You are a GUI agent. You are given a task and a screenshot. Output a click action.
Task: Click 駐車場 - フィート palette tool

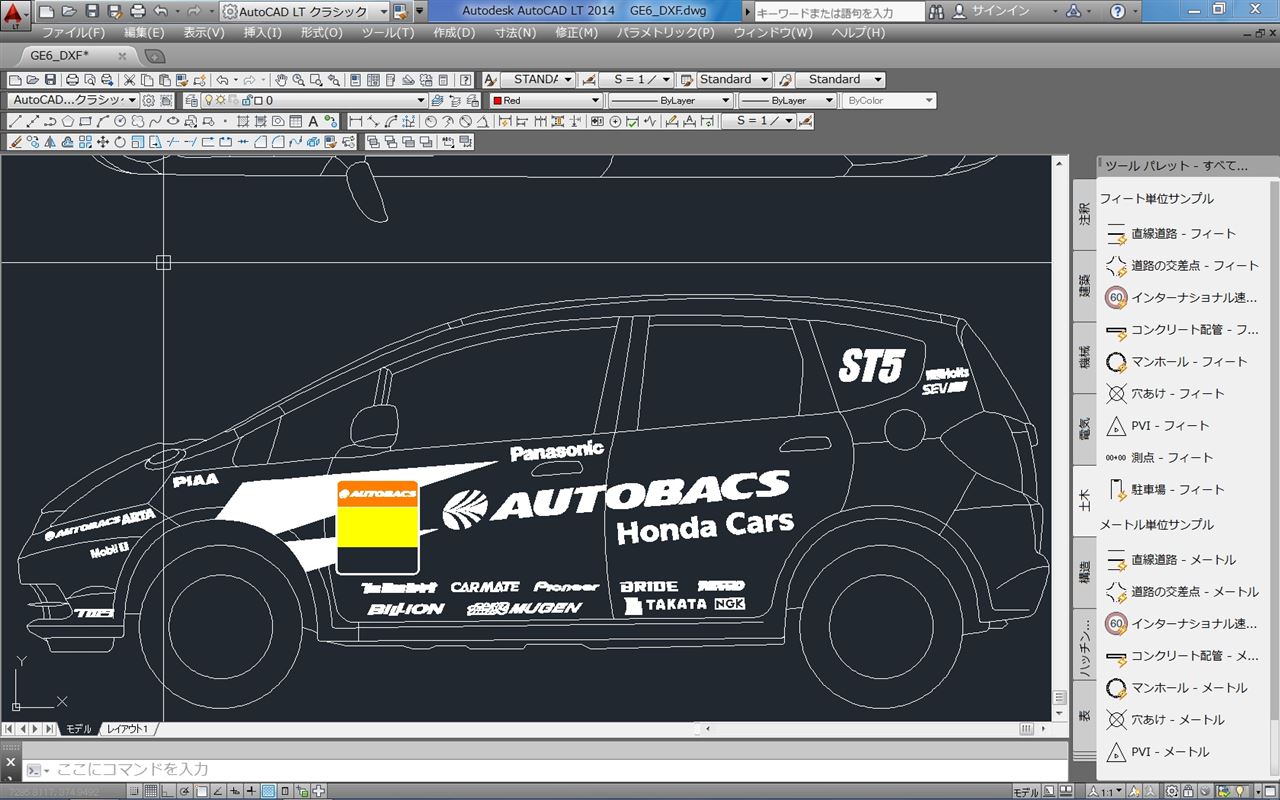coord(1172,489)
